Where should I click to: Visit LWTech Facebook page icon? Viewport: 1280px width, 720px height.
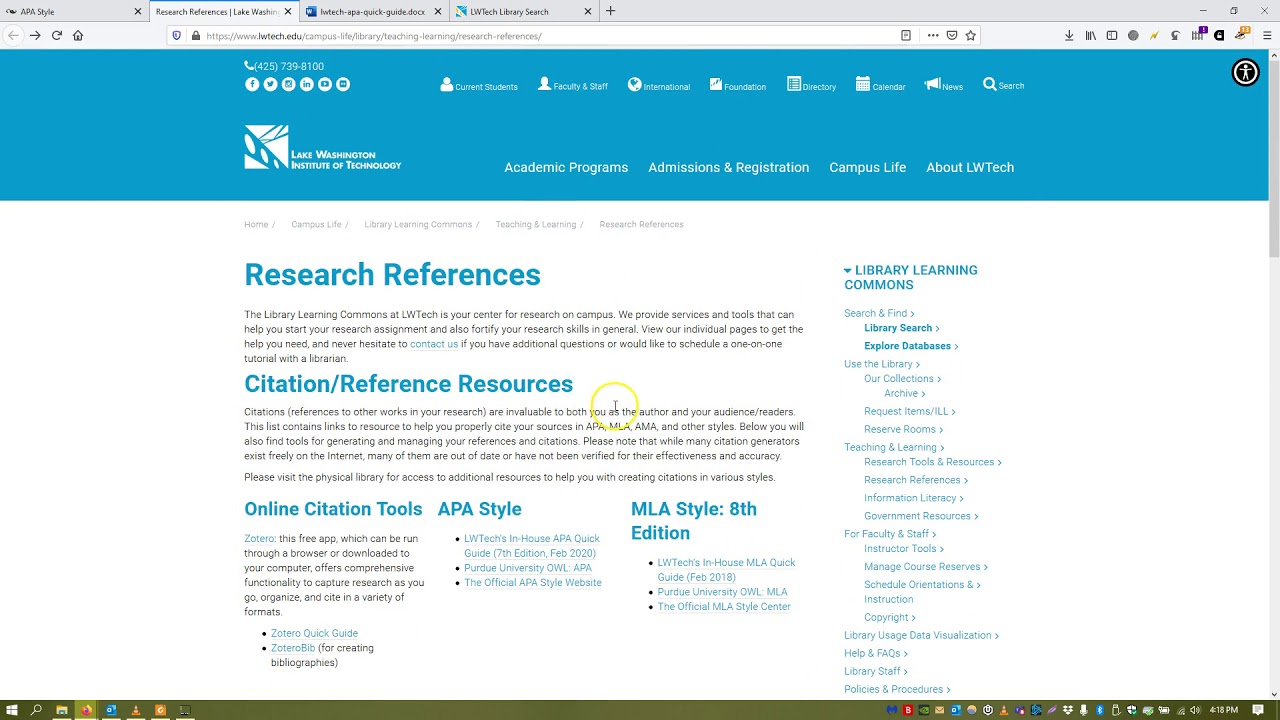coord(252,84)
